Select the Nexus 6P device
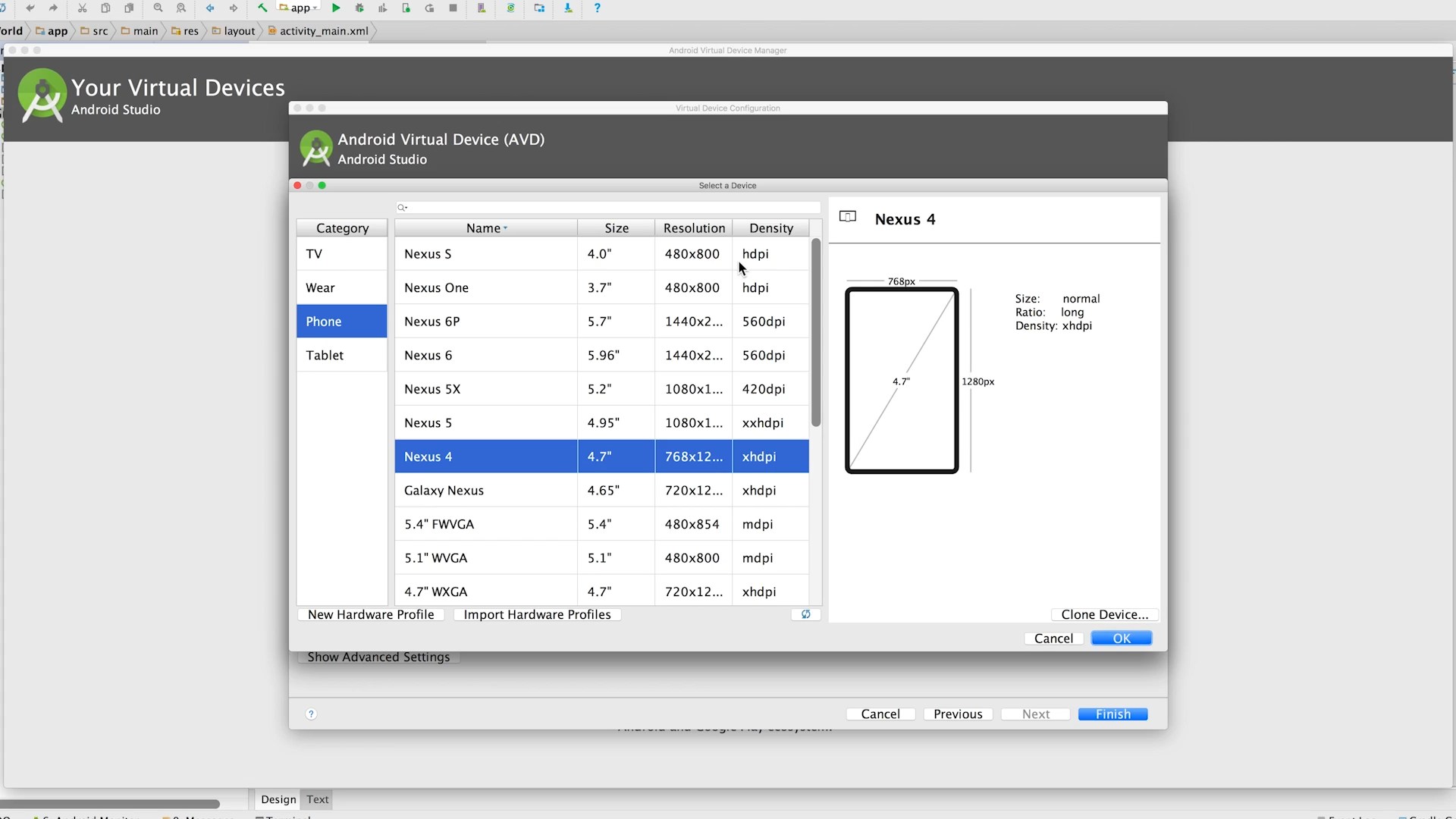 (602, 322)
